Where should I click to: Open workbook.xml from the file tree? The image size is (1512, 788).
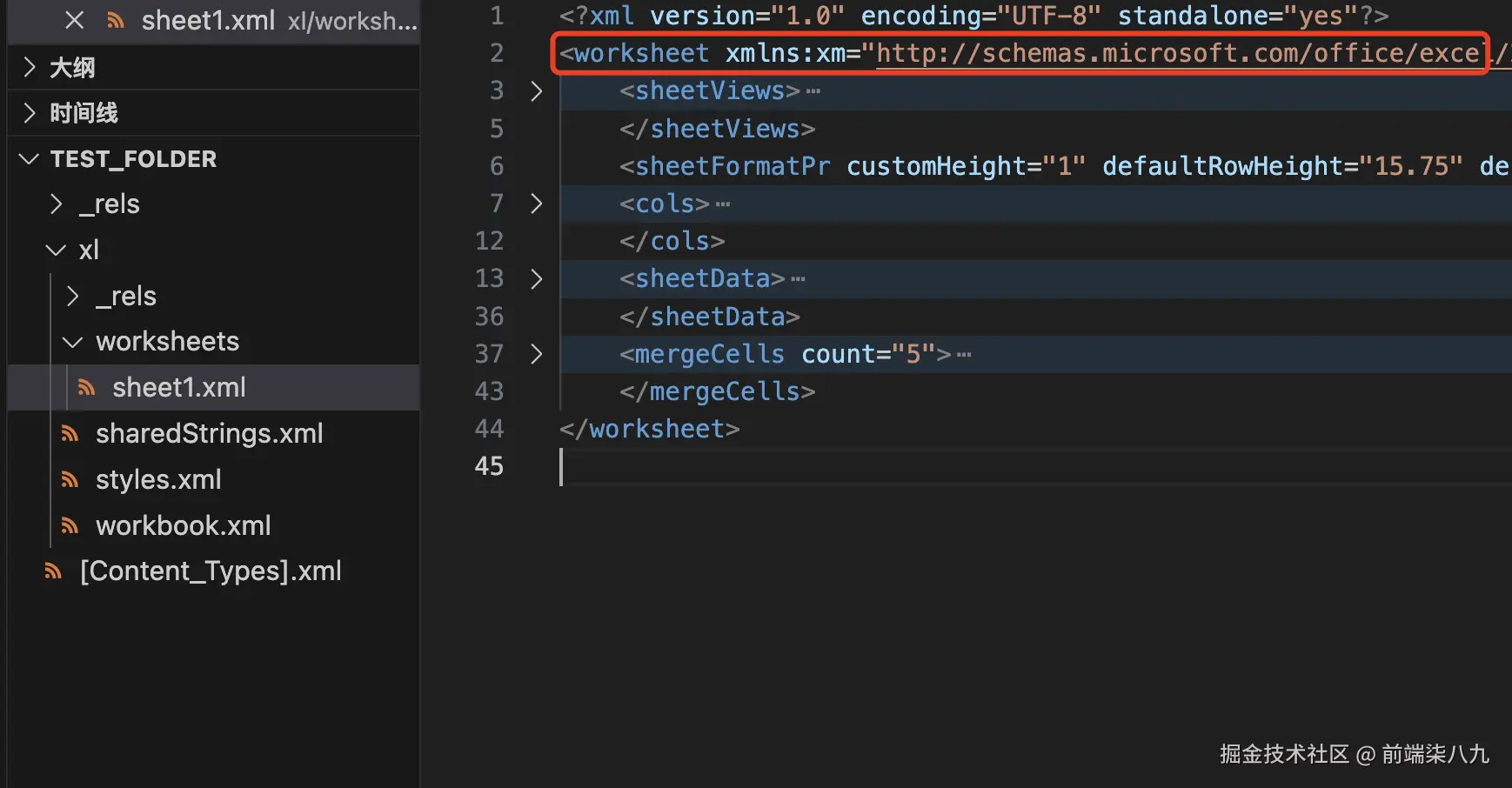coord(183,525)
